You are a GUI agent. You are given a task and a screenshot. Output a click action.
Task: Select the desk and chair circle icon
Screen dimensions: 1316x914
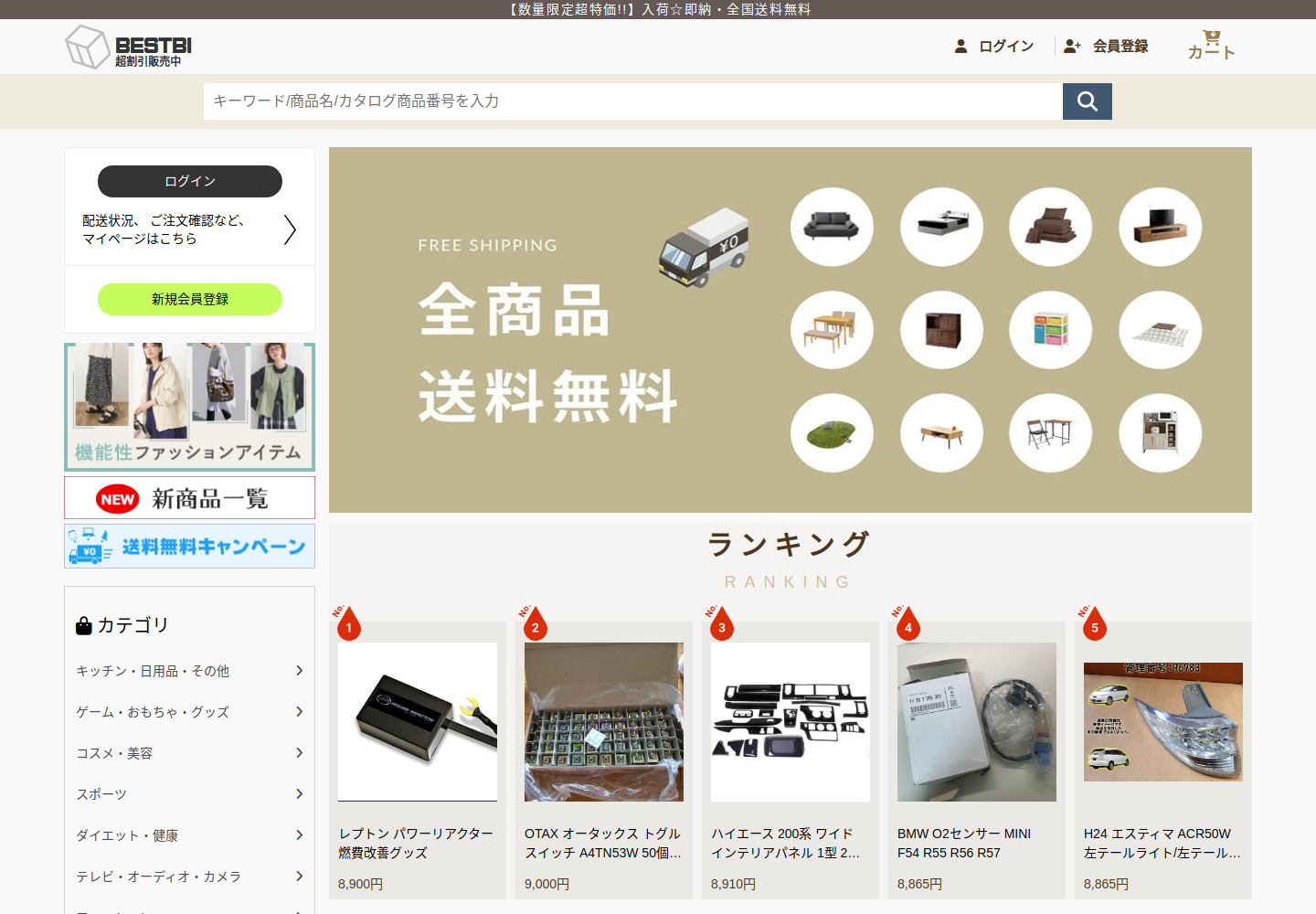pyautogui.click(x=1051, y=433)
